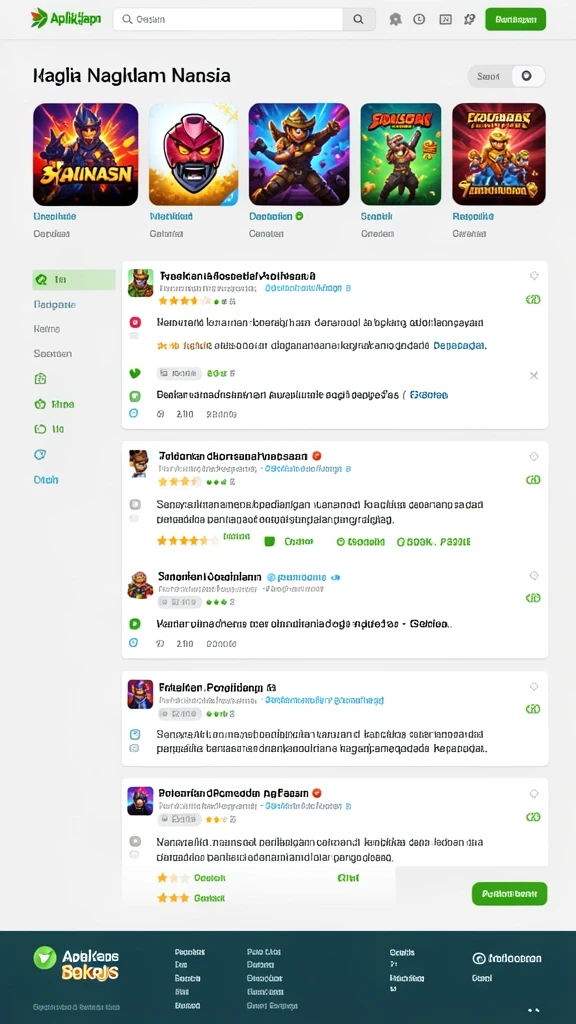Click the green button in the top-right header

pos(515,20)
